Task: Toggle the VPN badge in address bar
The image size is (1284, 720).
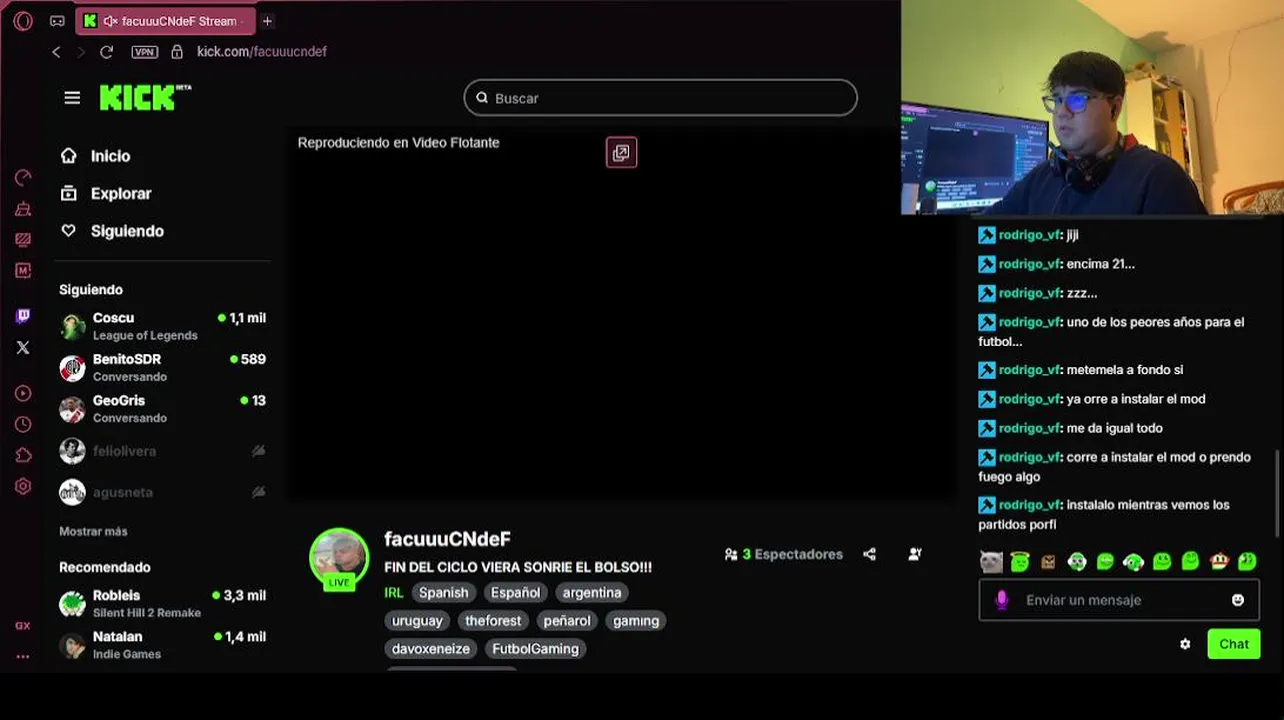Action: pyautogui.click(x=144, y=52)
